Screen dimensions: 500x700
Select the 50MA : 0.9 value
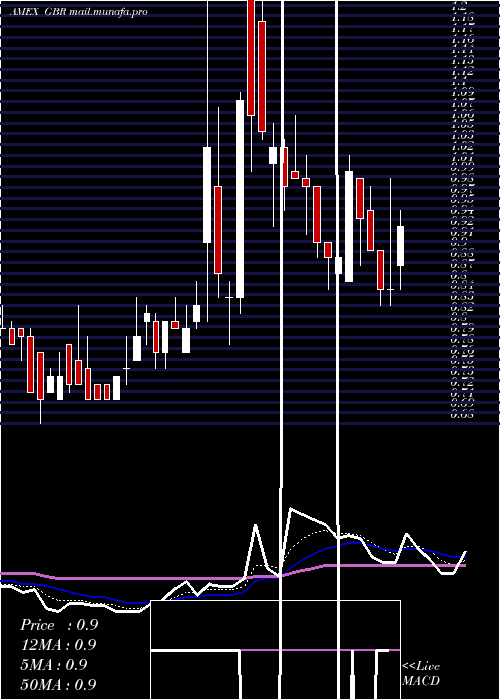58,684
